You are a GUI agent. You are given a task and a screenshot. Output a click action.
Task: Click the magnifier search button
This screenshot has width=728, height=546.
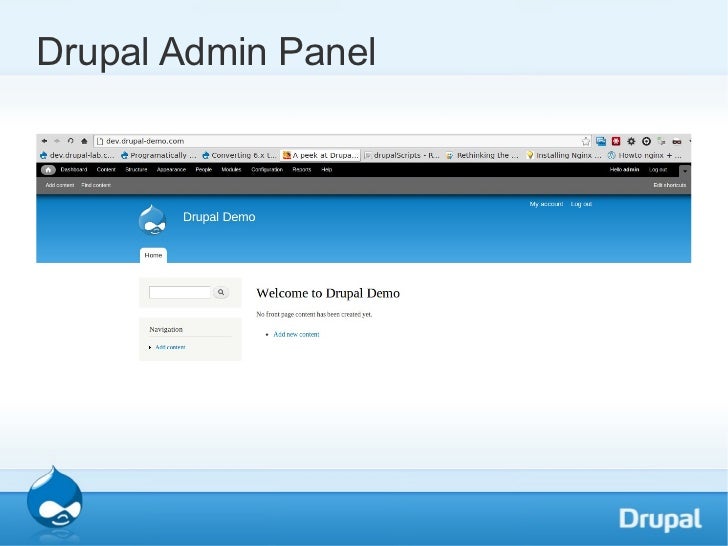[221, 292]
